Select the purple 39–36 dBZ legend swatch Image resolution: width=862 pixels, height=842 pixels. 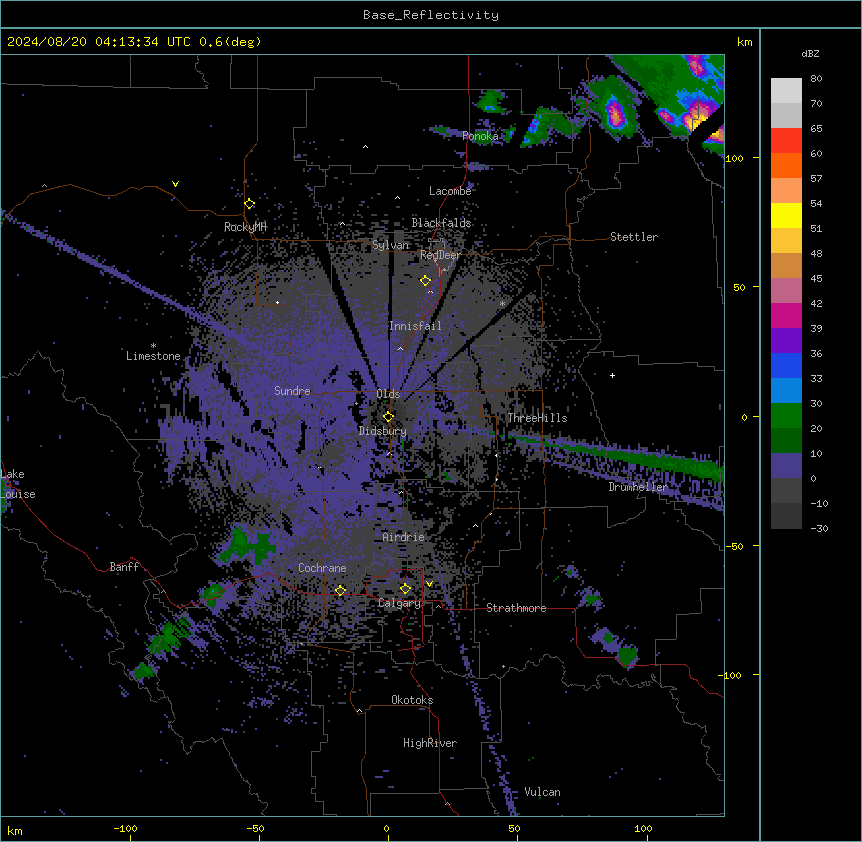[x=786, y=341]
